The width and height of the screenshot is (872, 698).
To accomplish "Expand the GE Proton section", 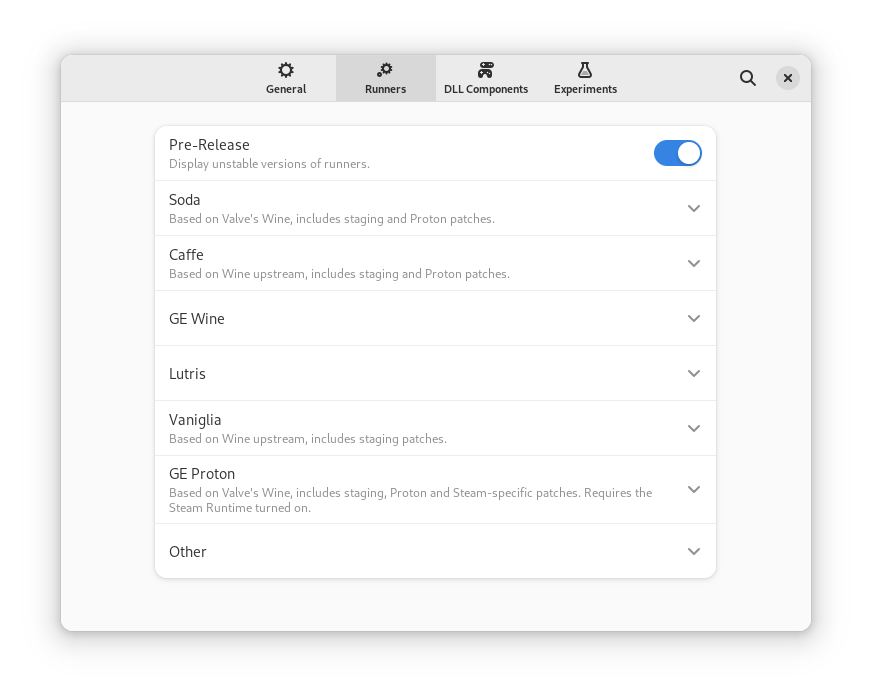I will click(694, 489).
